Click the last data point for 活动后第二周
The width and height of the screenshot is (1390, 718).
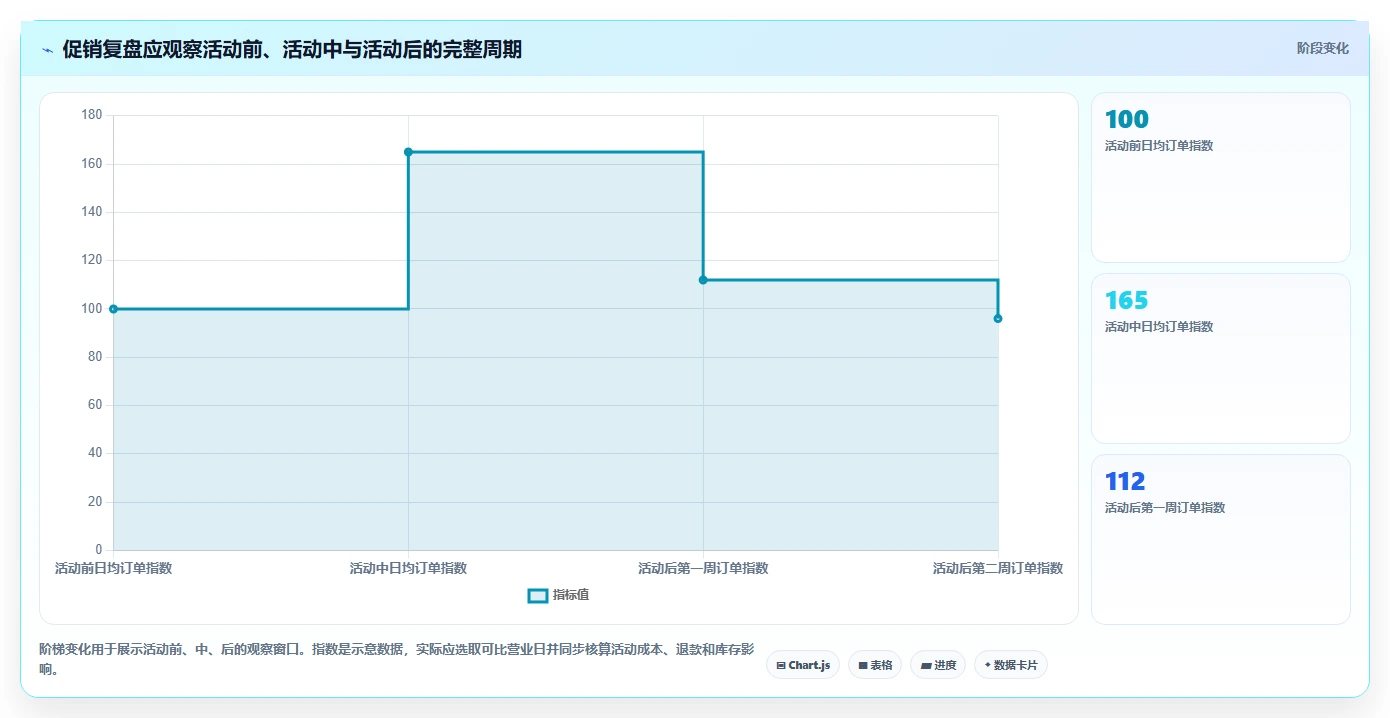click(998, 318)
